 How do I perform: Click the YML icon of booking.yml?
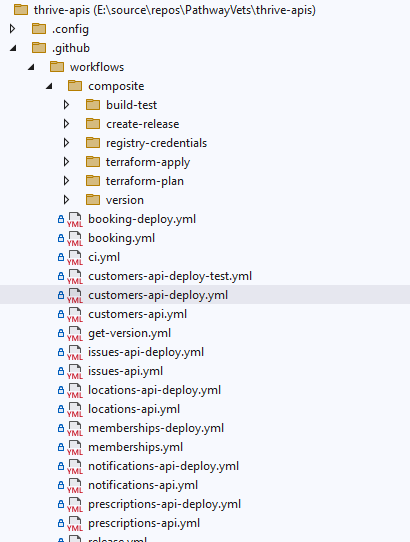point(75,239)
